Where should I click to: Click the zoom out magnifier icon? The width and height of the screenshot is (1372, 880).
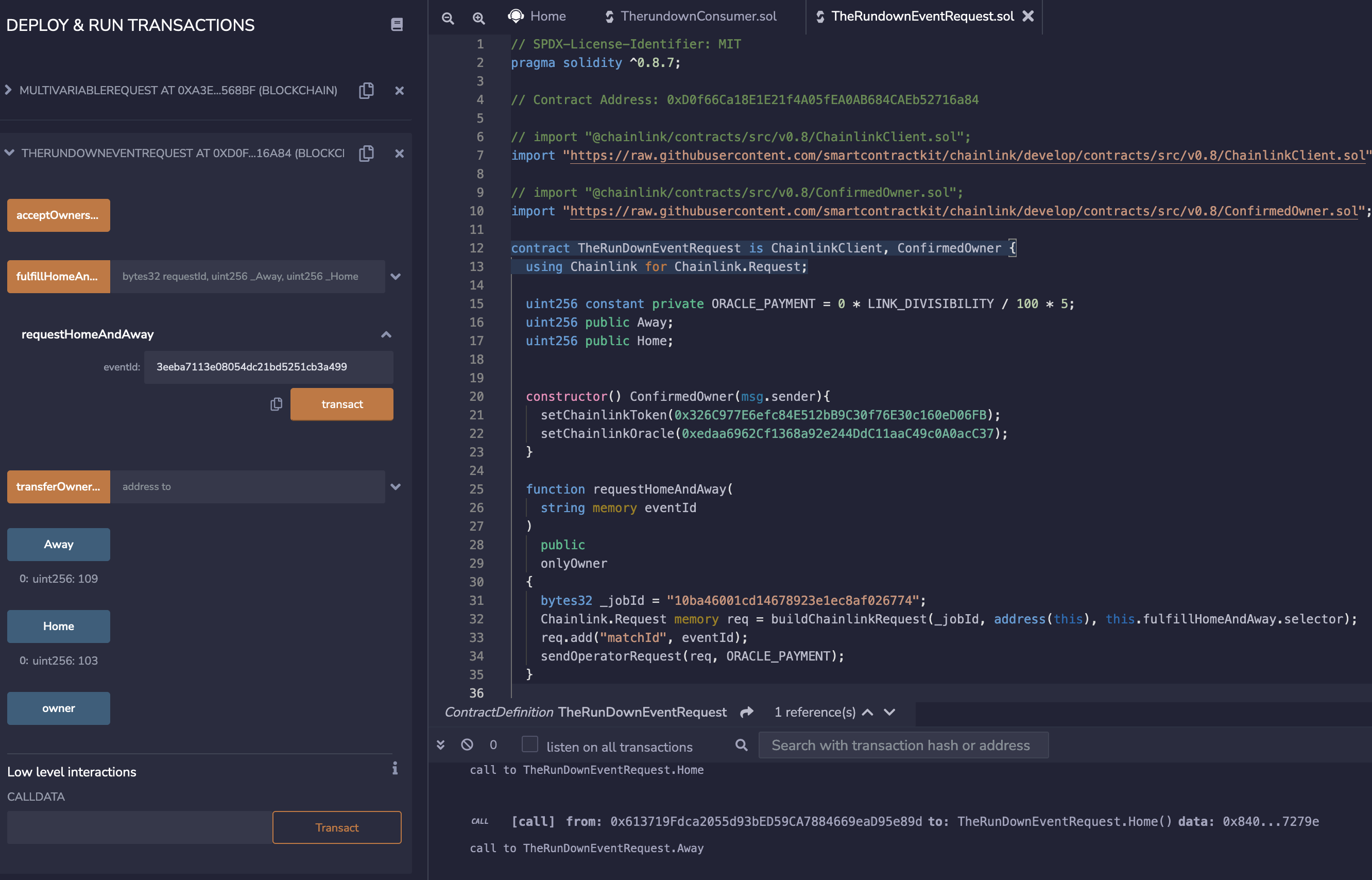click(448, 14)
